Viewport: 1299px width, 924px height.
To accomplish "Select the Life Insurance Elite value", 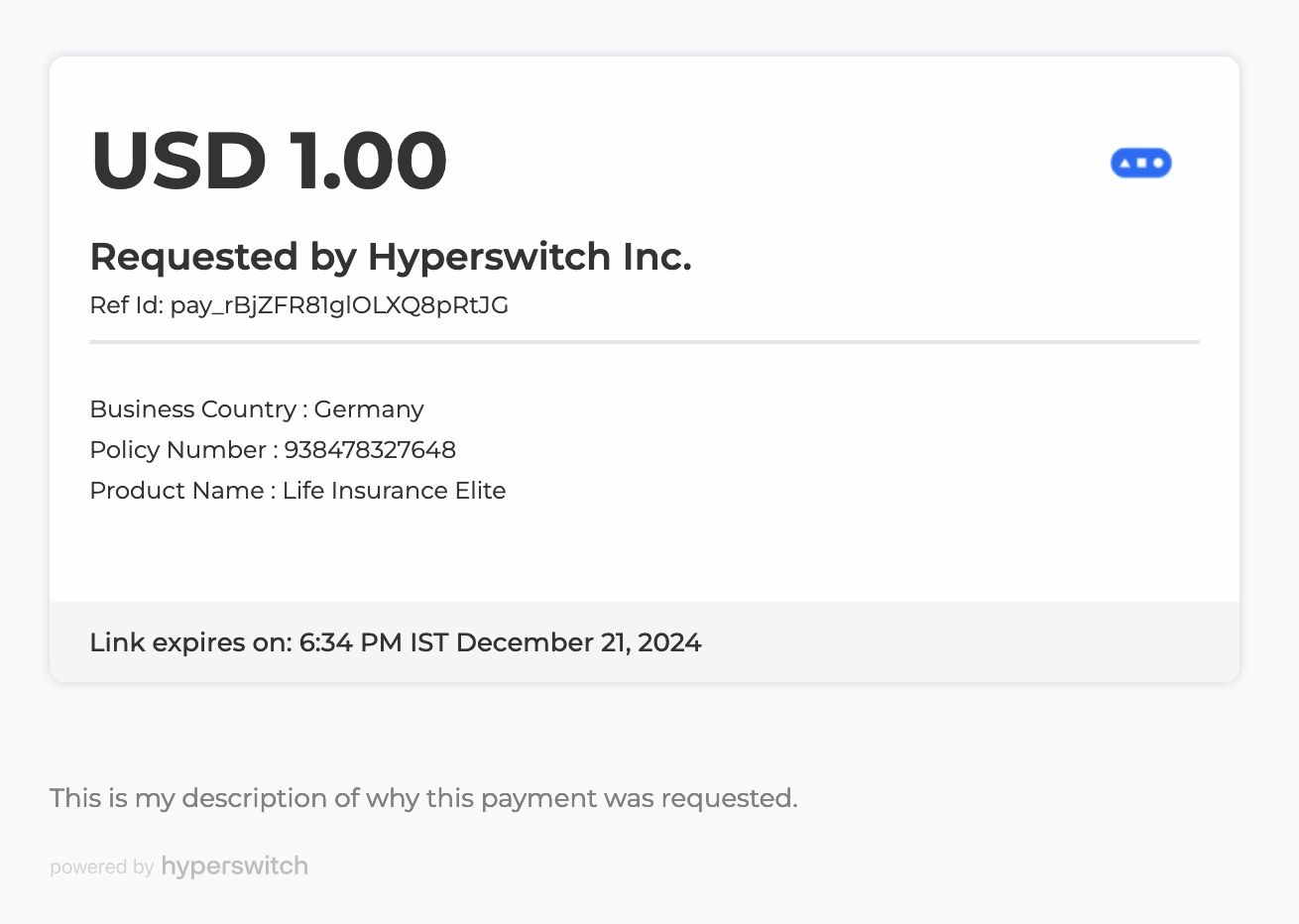I will click(x=394, y=491).
